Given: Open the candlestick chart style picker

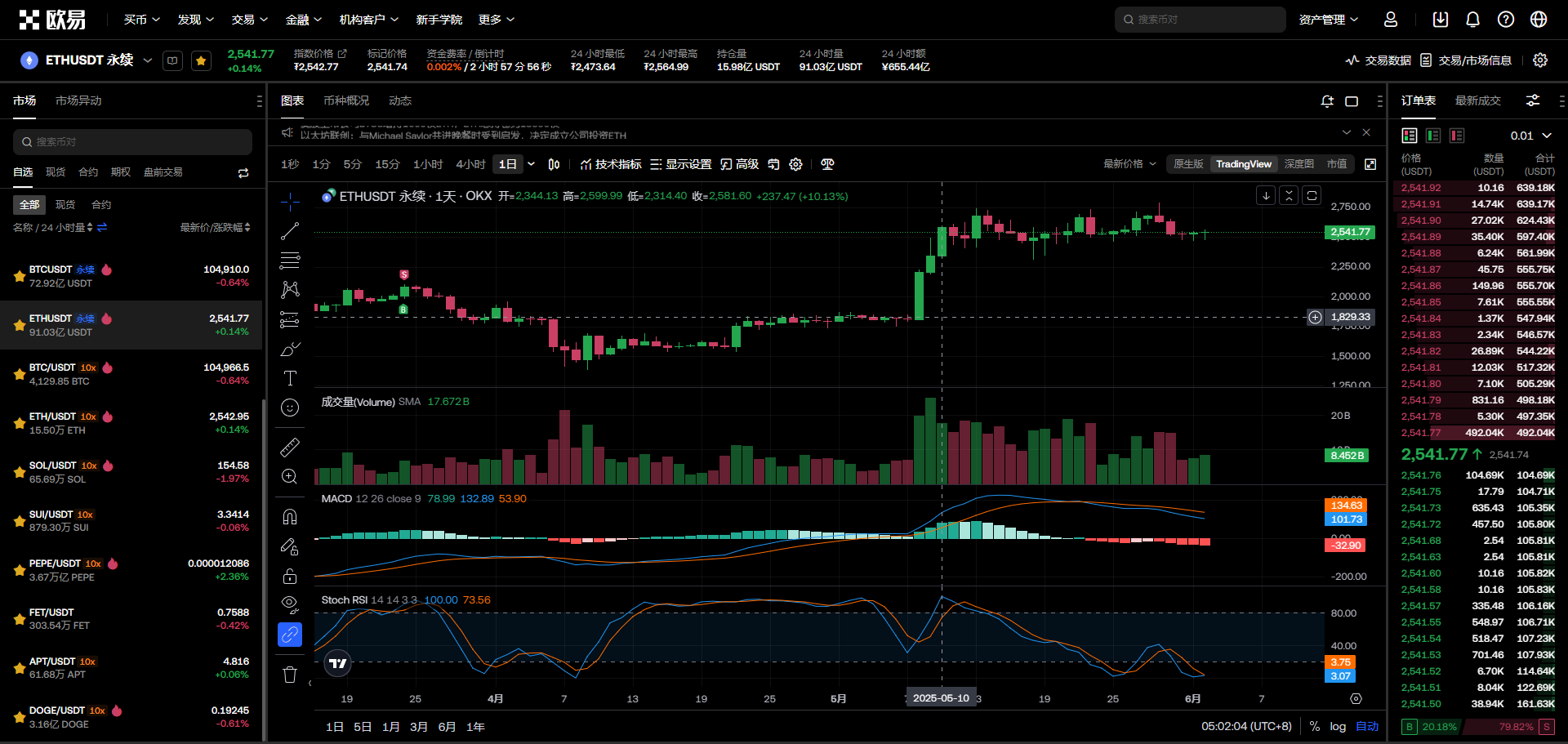Looking at the screenshot, I should point(554,164).
